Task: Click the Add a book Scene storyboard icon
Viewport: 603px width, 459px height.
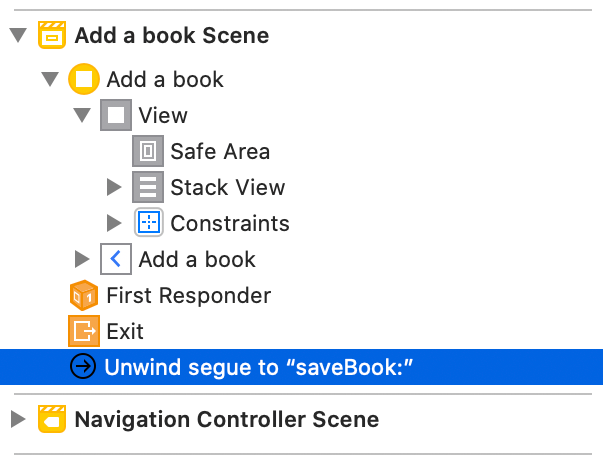Action: coord(52,37)
